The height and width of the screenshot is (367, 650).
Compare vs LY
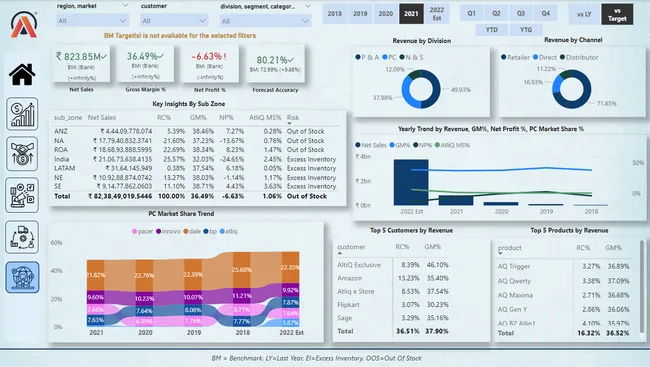tap(584, 14)
